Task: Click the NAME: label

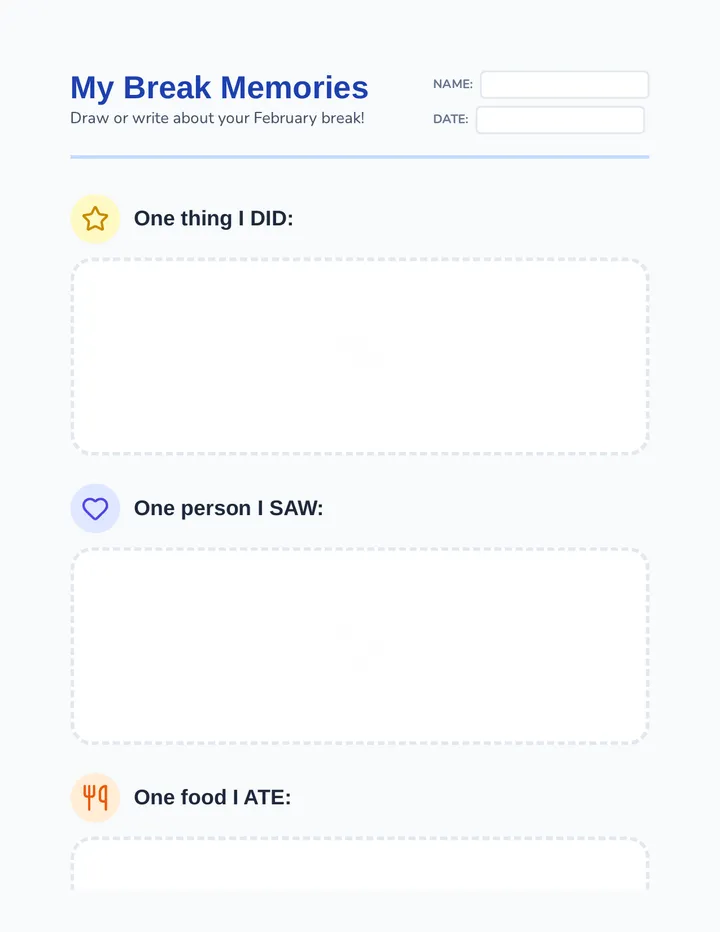Action: tap(453, 84)
